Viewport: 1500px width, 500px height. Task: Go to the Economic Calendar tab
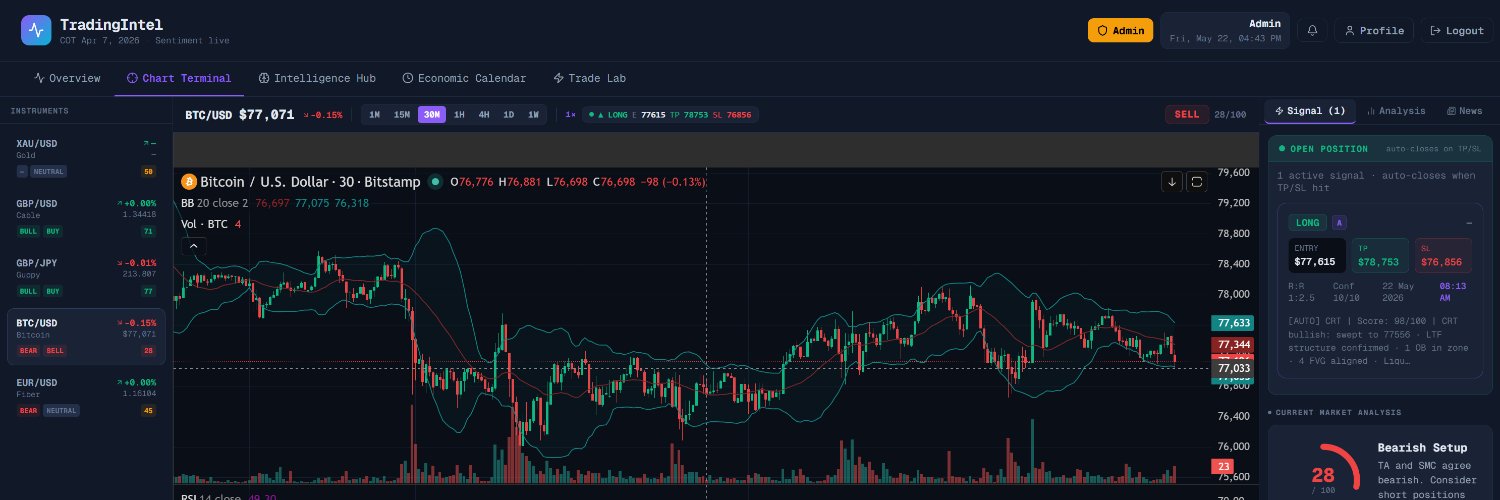coord(464,78)
